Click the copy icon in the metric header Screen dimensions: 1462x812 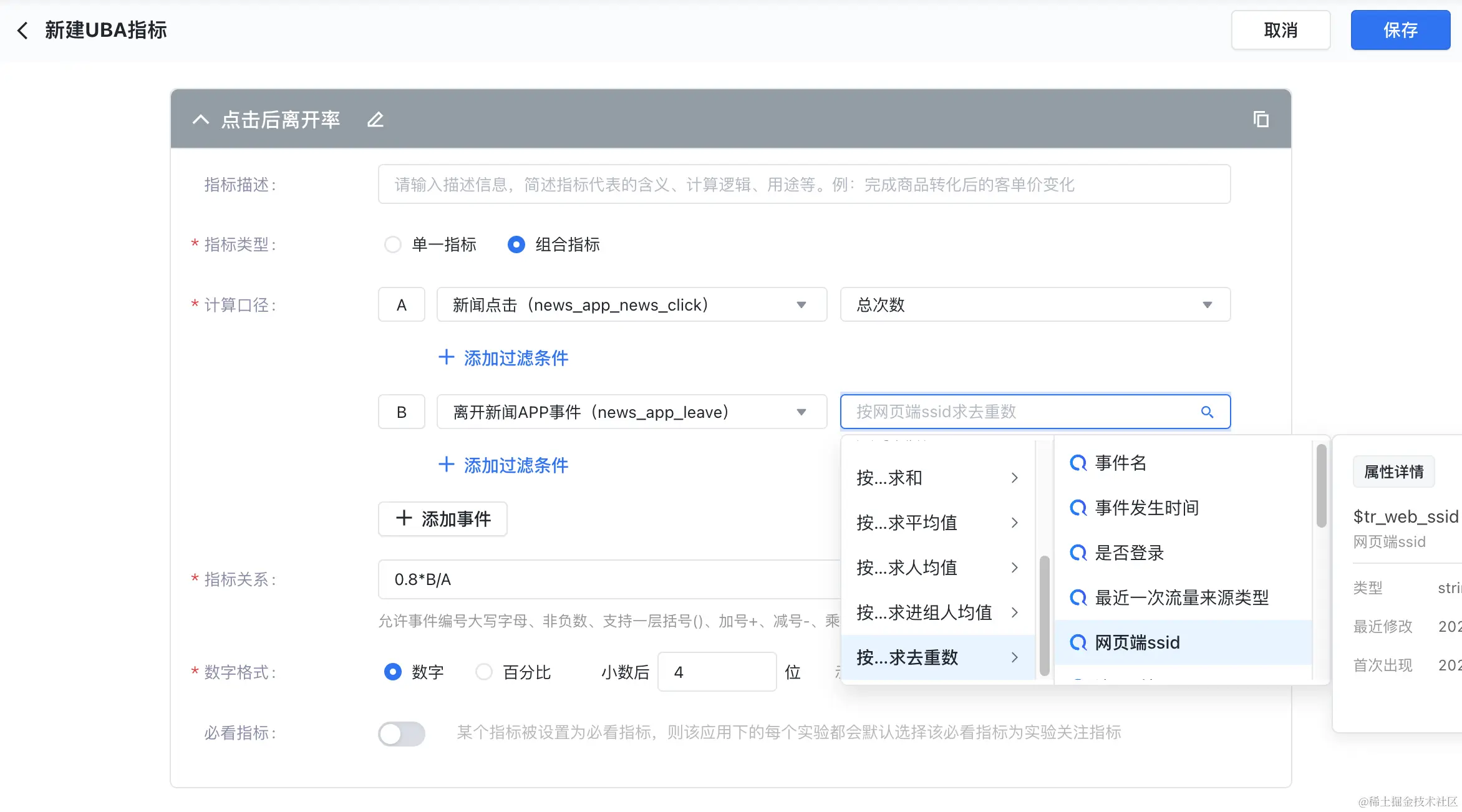(1261, 119)
